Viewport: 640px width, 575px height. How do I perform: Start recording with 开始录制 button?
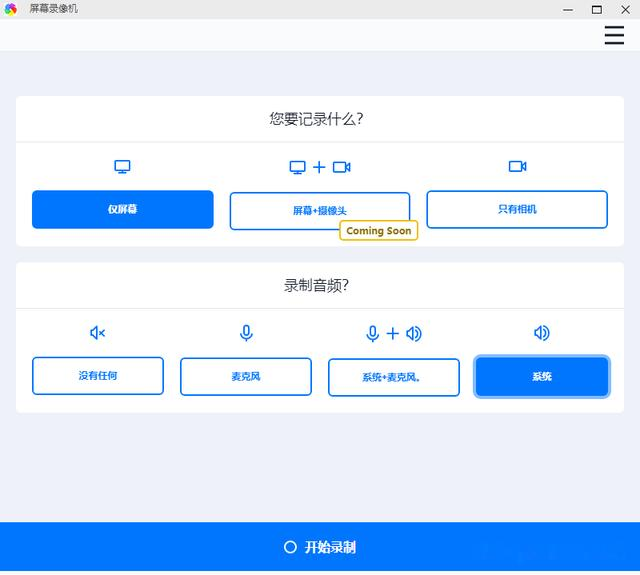tap(320, 546)
